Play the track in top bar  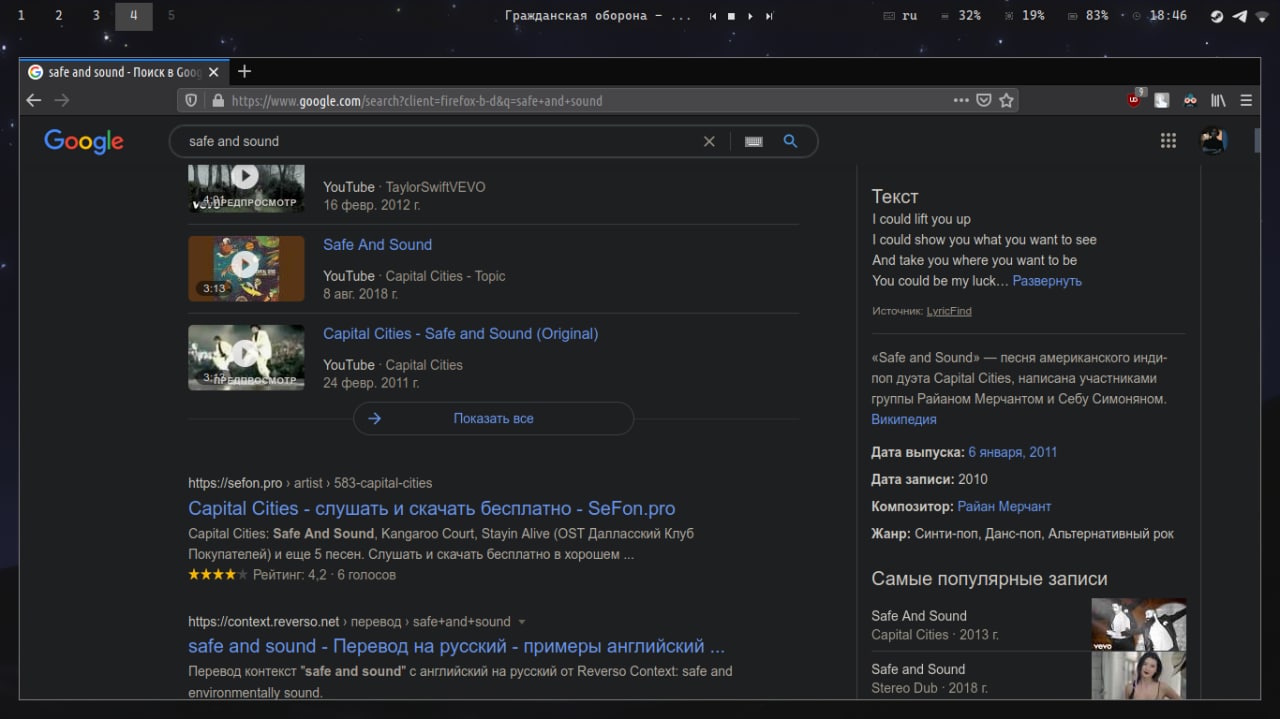tap(750, 16)
